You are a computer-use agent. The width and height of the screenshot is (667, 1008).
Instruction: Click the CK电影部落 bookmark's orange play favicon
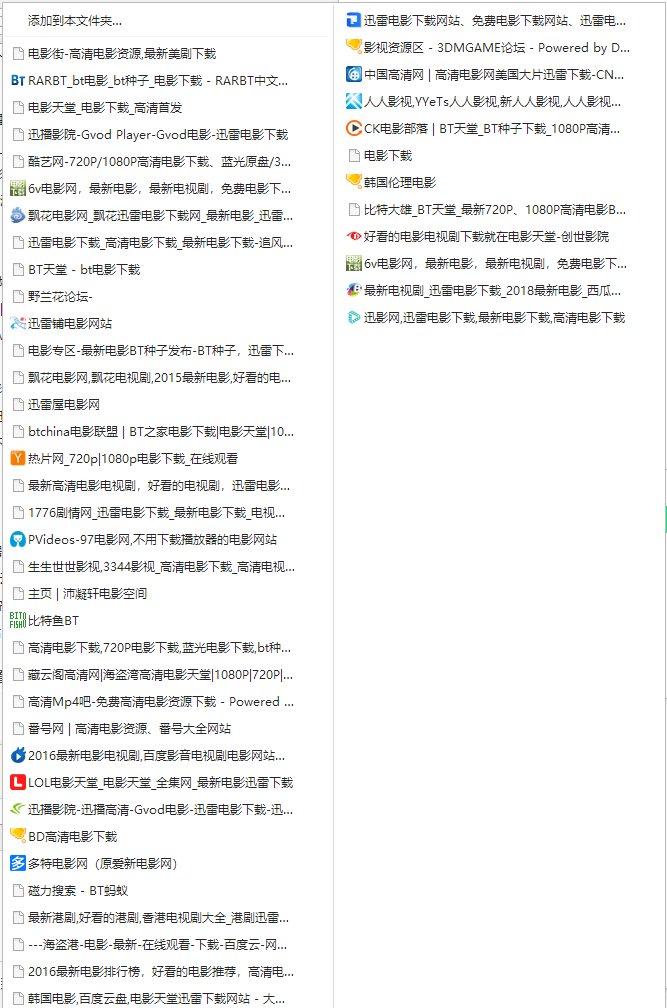click(353, 129)
